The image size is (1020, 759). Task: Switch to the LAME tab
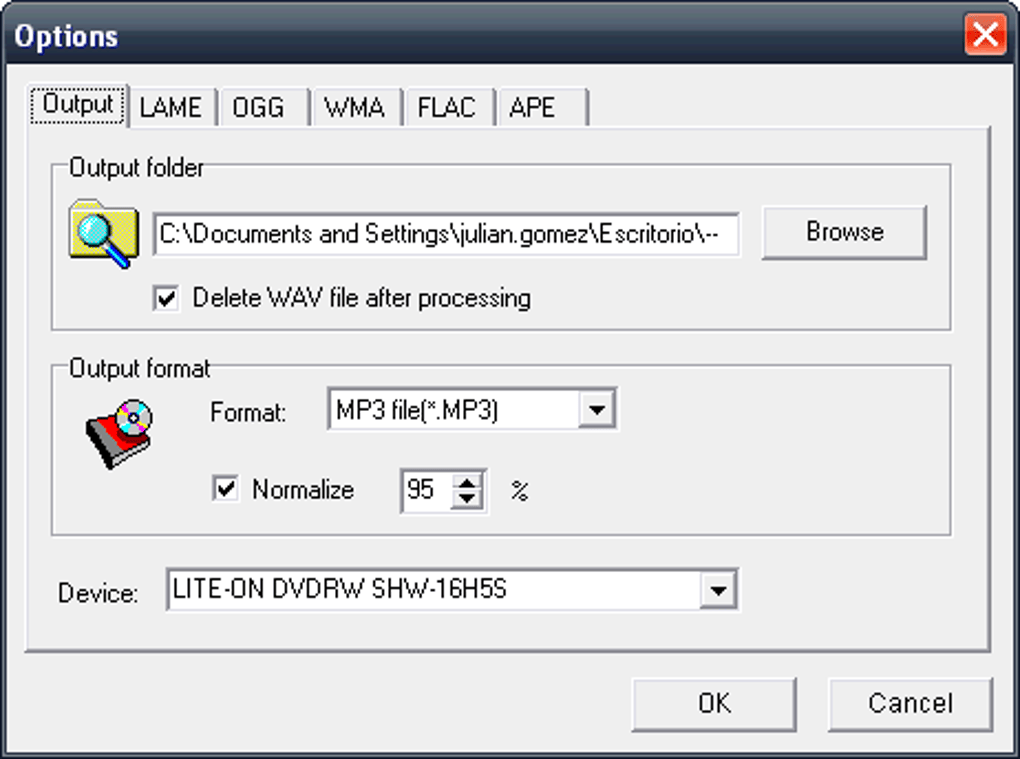pyautogui.click(x=171, y=107)
